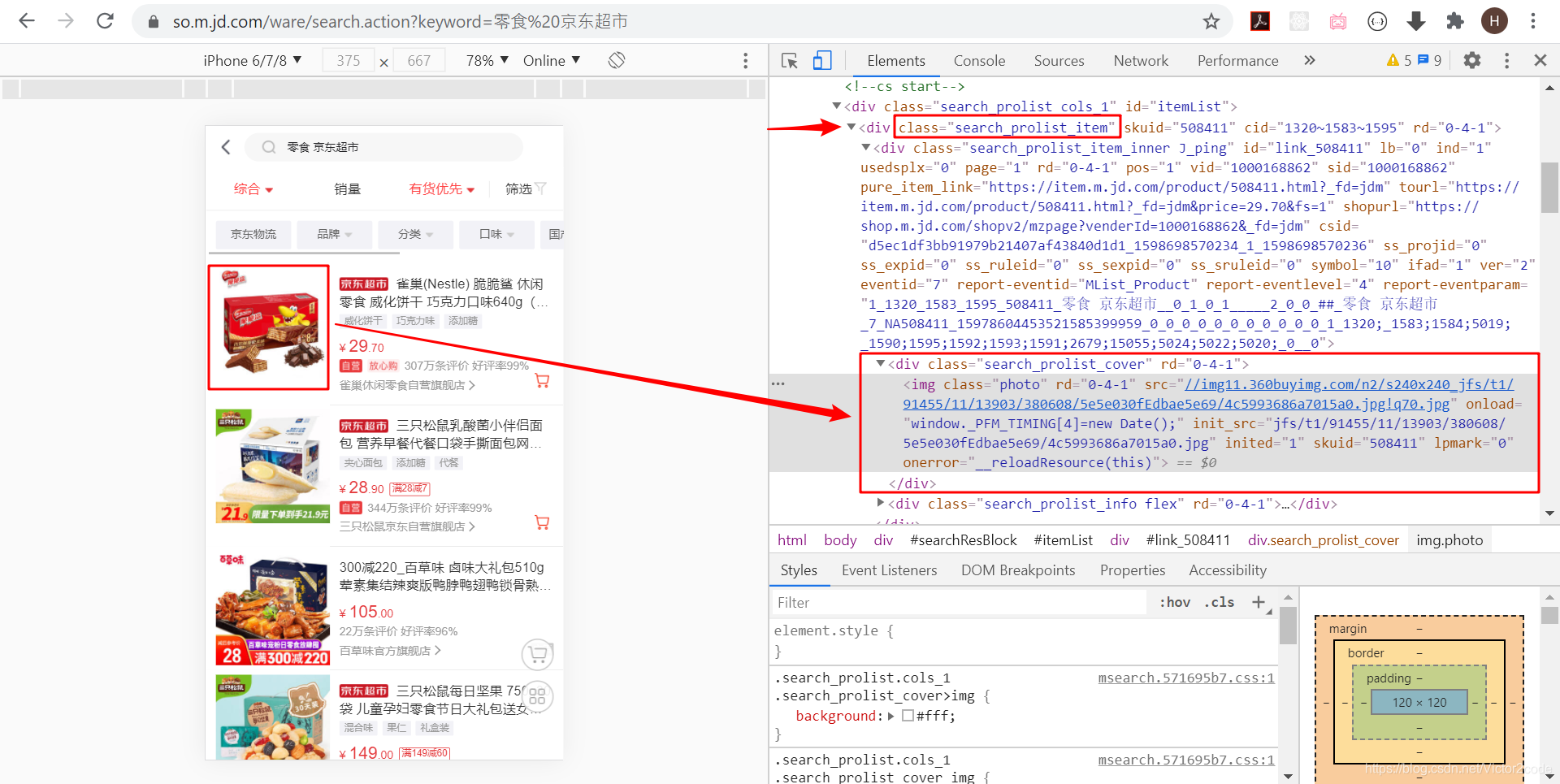
Task: Click the pink bilibili extension icon
Action: point(1338,21)
